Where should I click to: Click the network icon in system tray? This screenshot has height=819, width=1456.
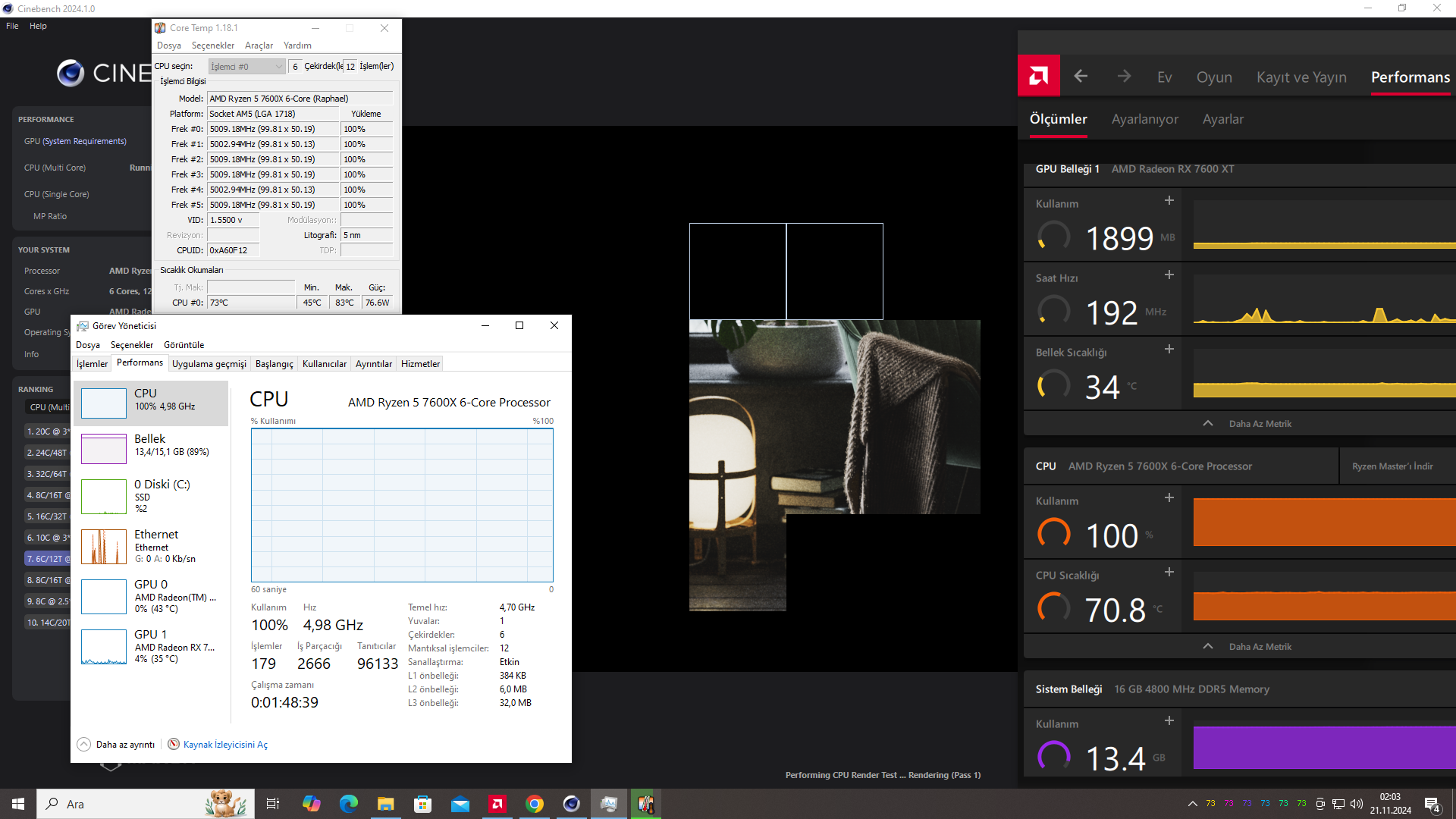point(1338,804)
